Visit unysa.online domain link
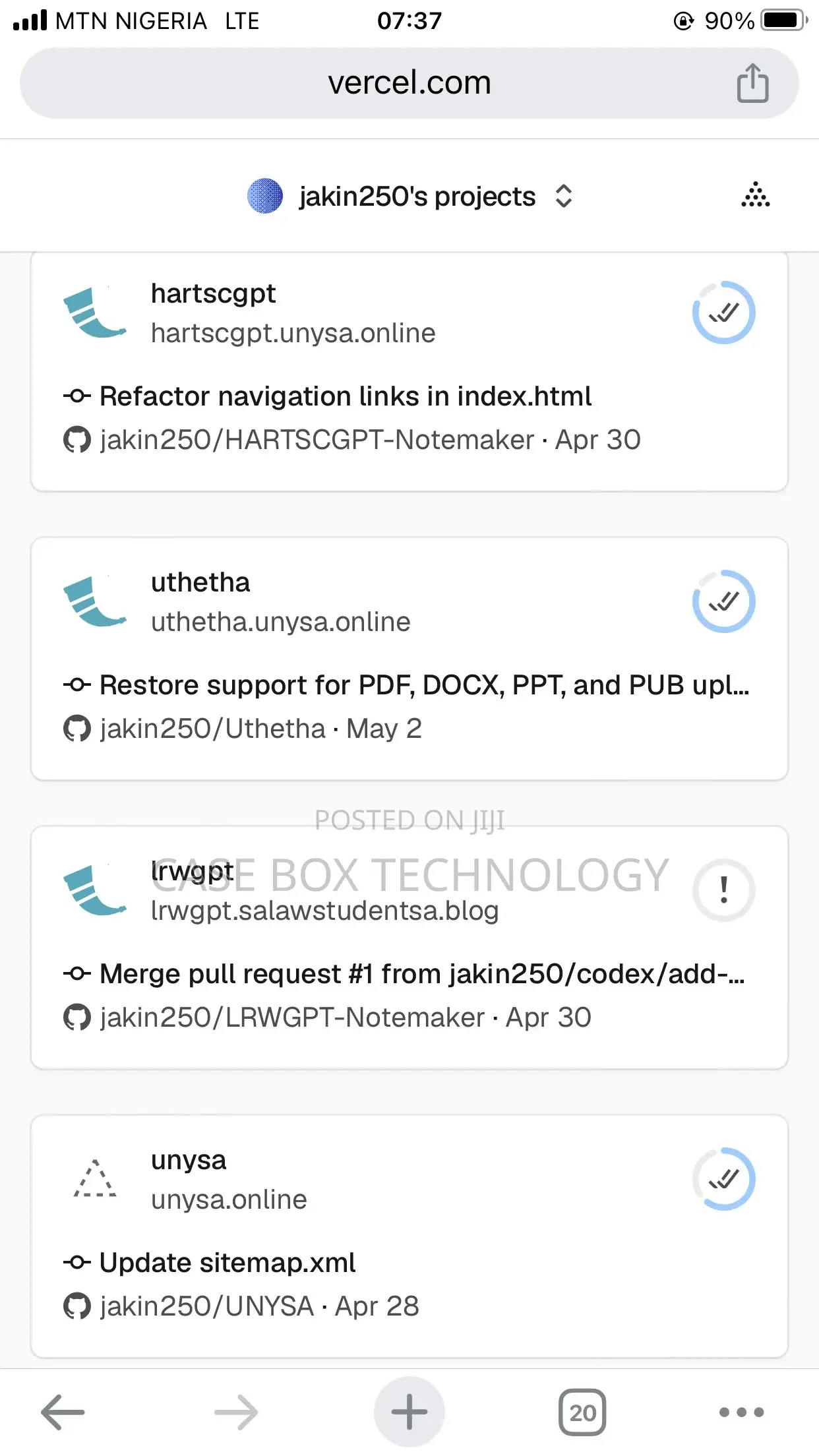819x1456 pixels. [x=229, y=1199]
